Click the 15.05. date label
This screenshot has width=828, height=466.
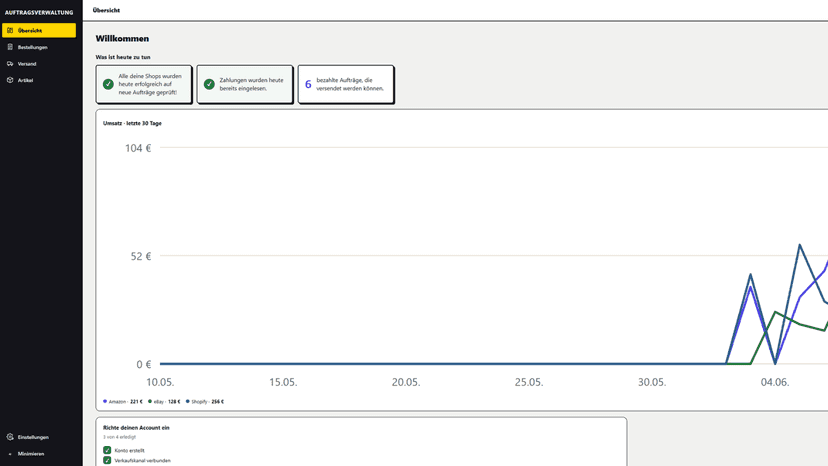pyautogui.click(x=283, y=382)
